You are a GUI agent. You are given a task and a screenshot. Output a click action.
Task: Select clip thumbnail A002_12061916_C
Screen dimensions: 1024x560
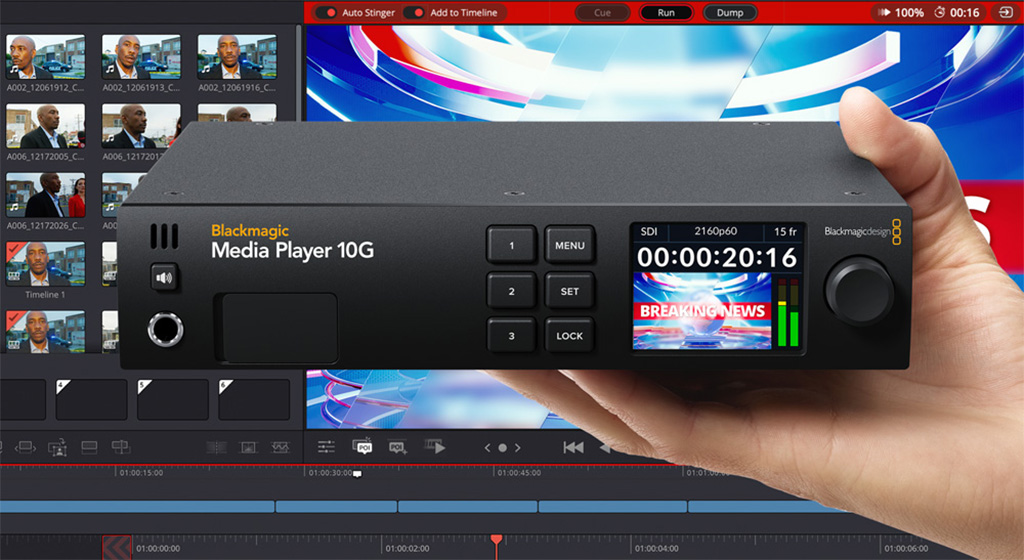pyautogui.click(x=237, y=56)
